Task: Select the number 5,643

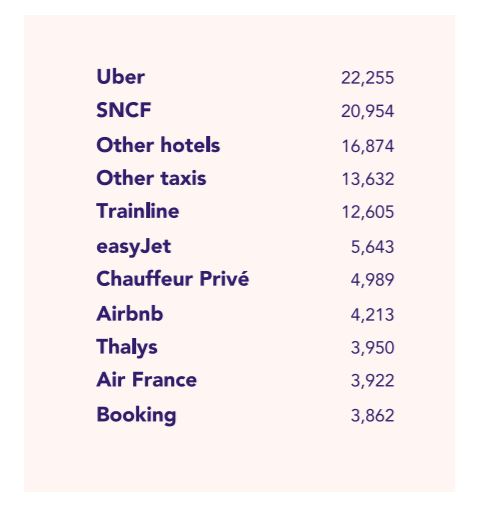Action: point(372,247)
